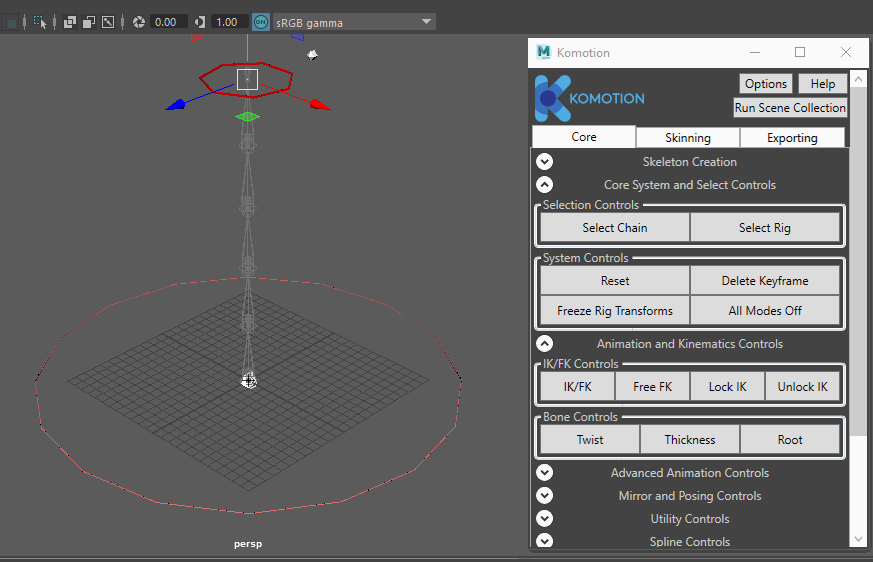Click the isolate select icon in viewport toolbar
Viewport: 873px width, 562px height.
40,22
